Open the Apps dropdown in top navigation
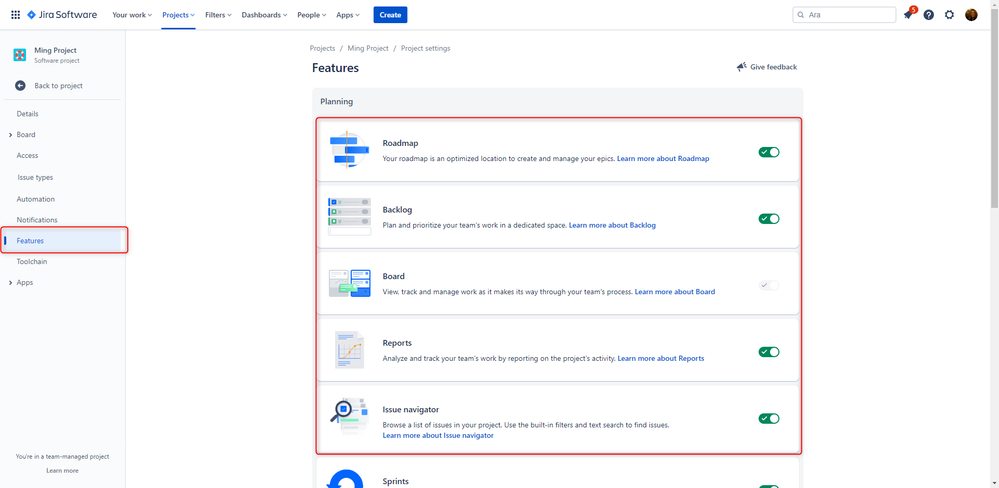 [x=348, y=15]
